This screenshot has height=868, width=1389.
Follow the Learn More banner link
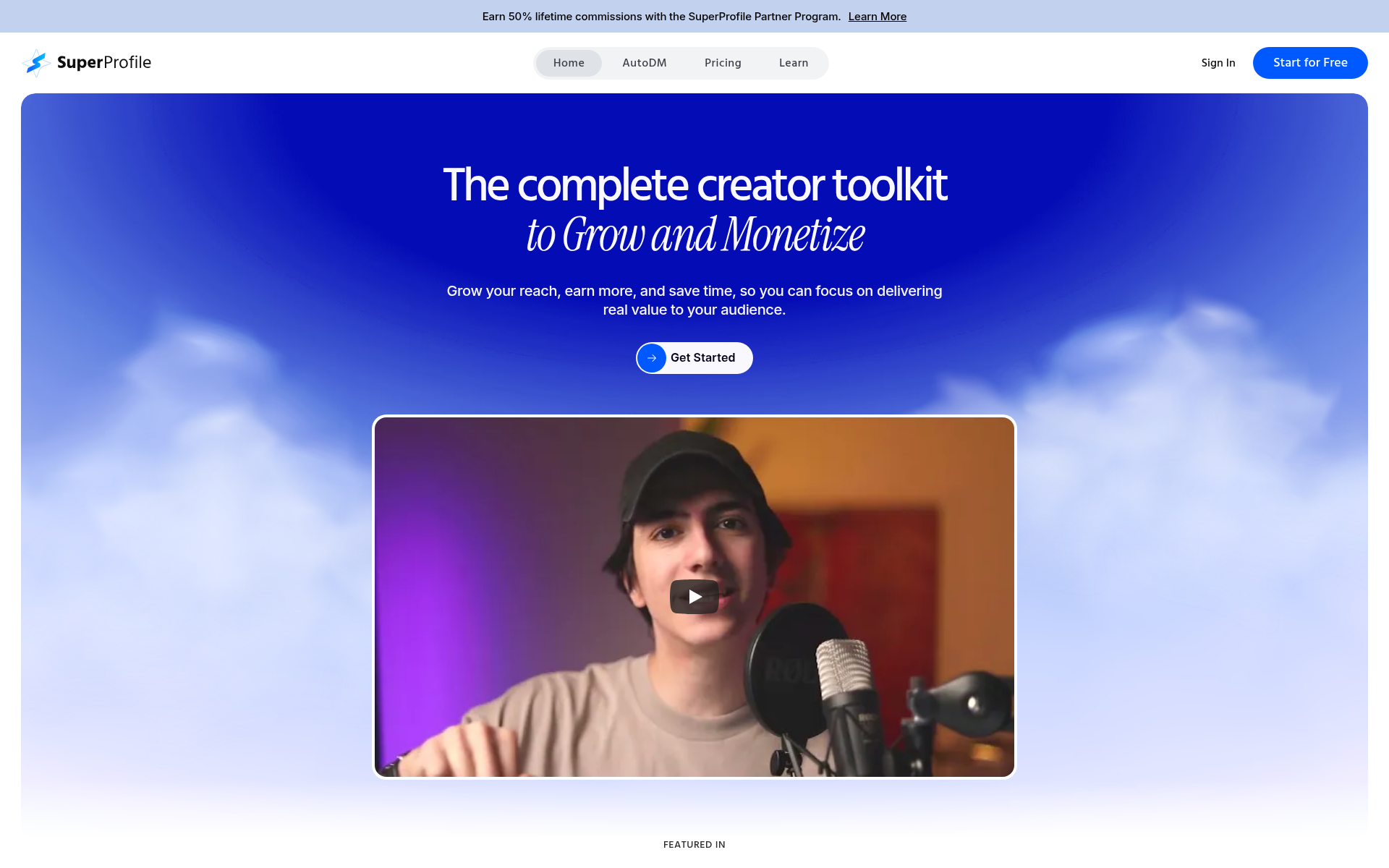coord(877,17)
